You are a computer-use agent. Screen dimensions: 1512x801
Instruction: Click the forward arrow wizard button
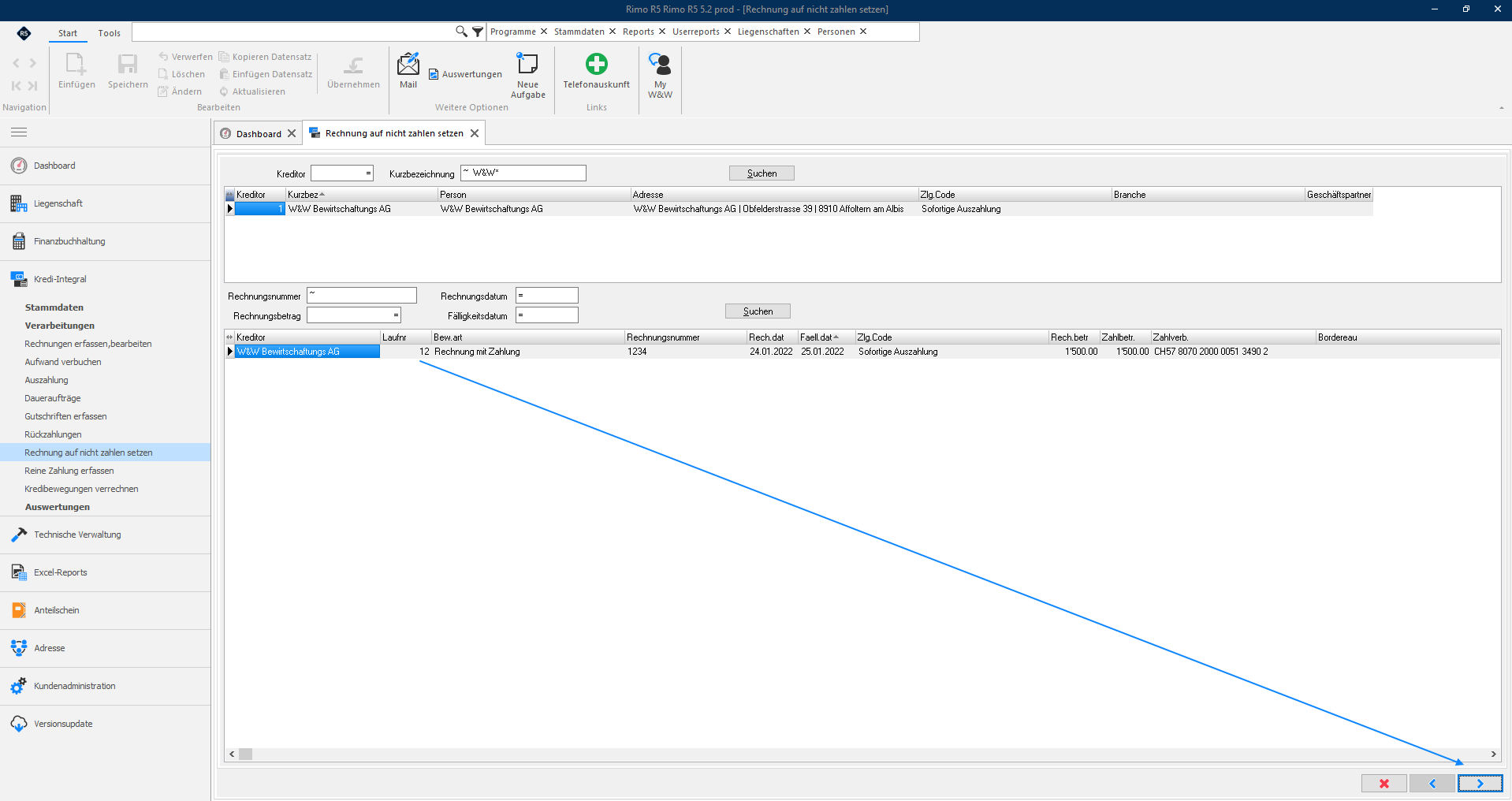[1480, 784]
